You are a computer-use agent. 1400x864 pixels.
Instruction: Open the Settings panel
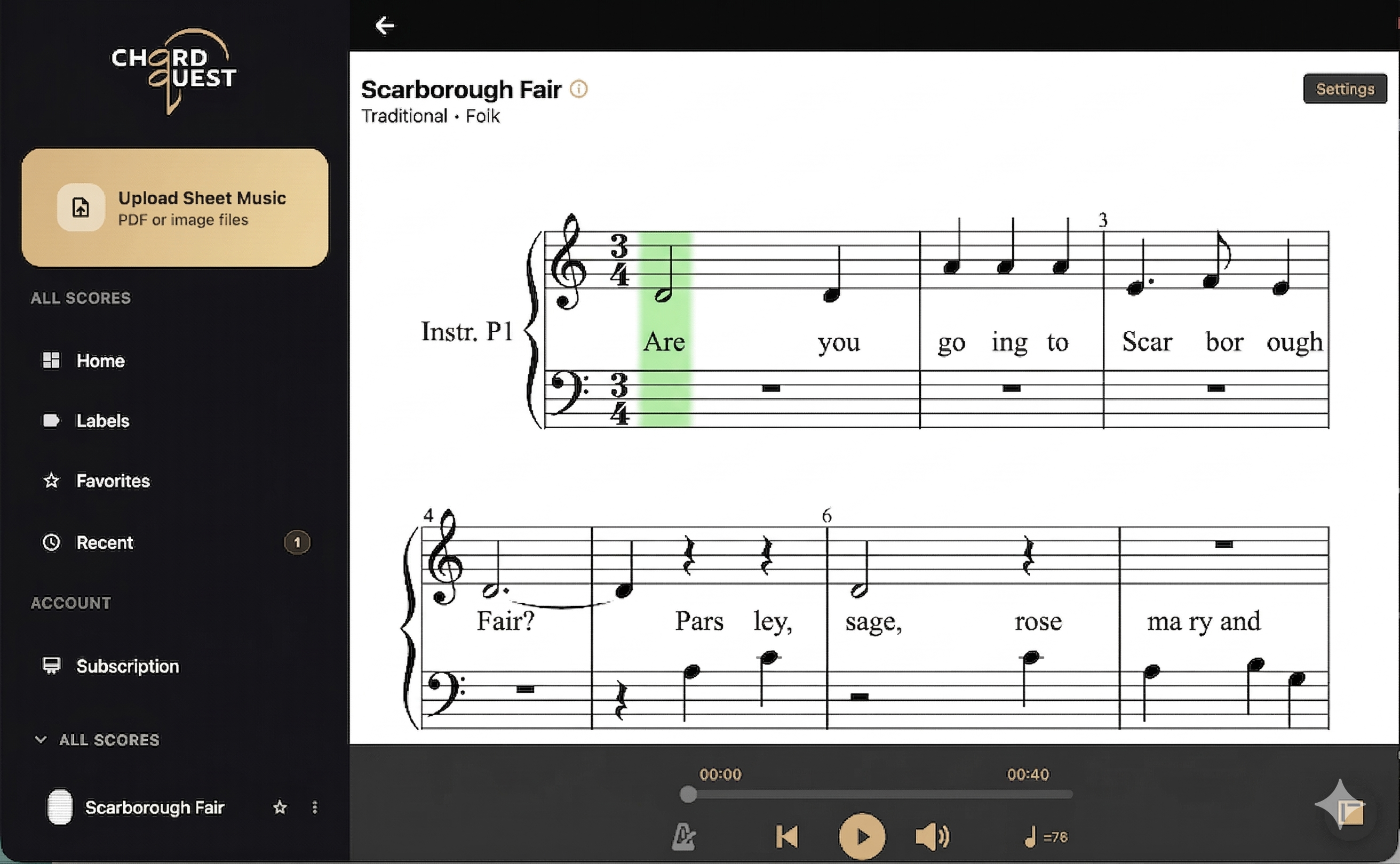pos(1345,89)
